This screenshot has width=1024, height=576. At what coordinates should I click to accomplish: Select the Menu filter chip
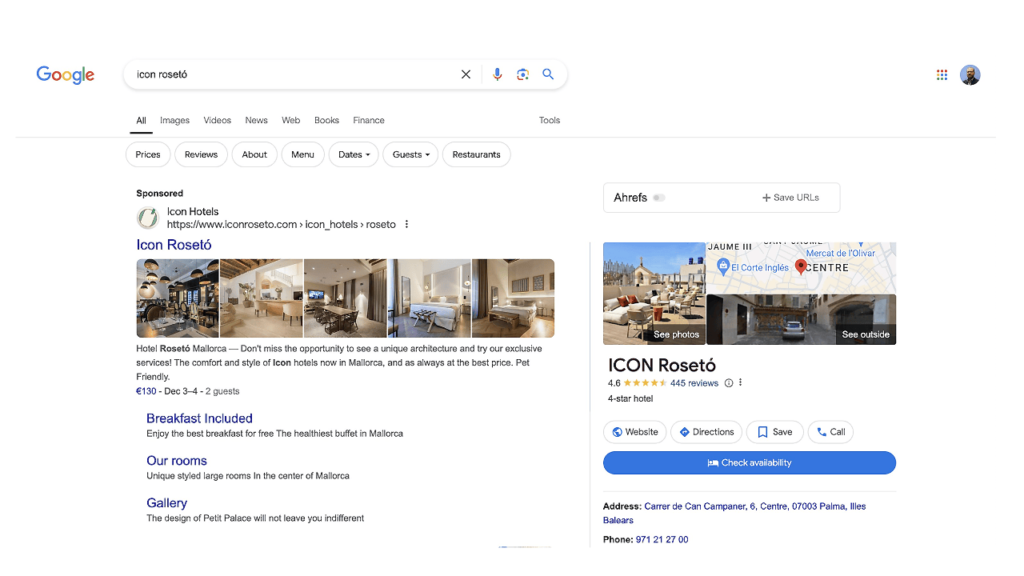302,155
